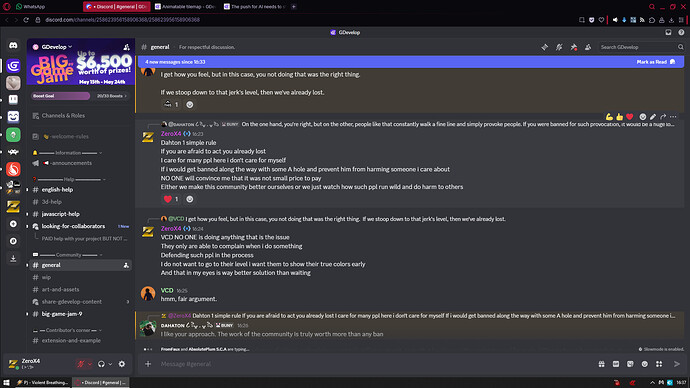Open notification settings bell in header
Image resolution: width=690 pixels, height=388 pixels.
tap(559, 47)
